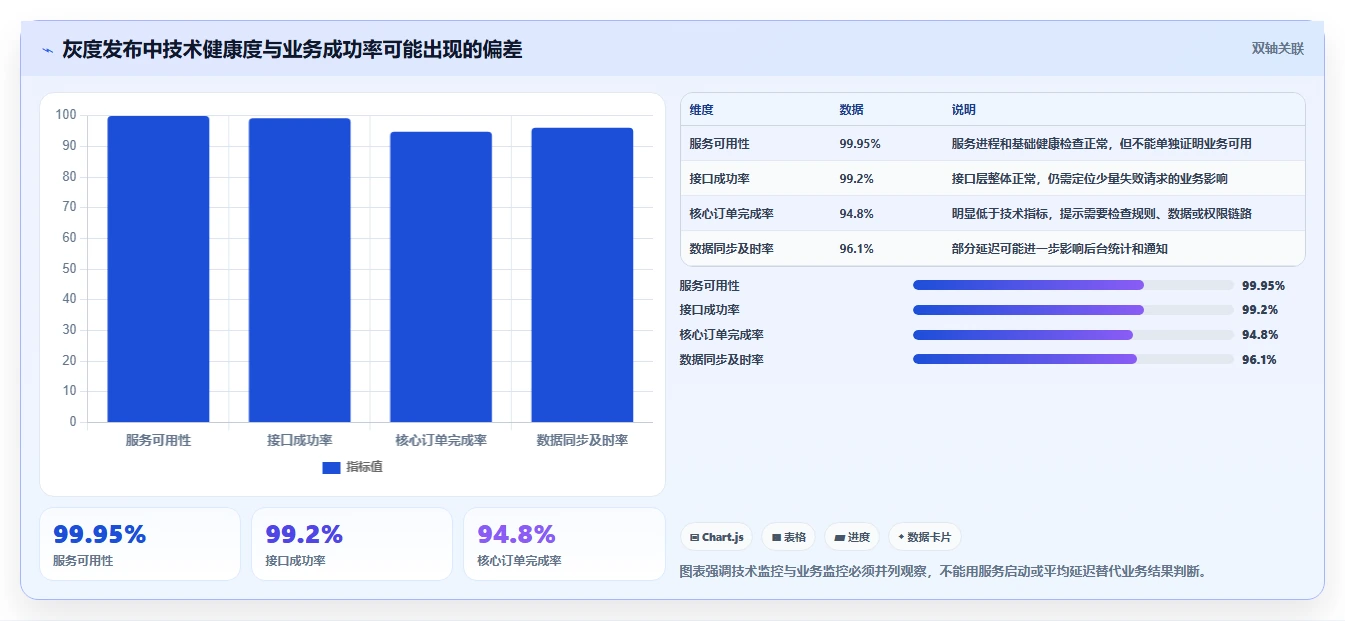Open the 99.95% 服务可用性 data card
The width and height of the screenshot is (1345, 621).
tap(140, 544)
